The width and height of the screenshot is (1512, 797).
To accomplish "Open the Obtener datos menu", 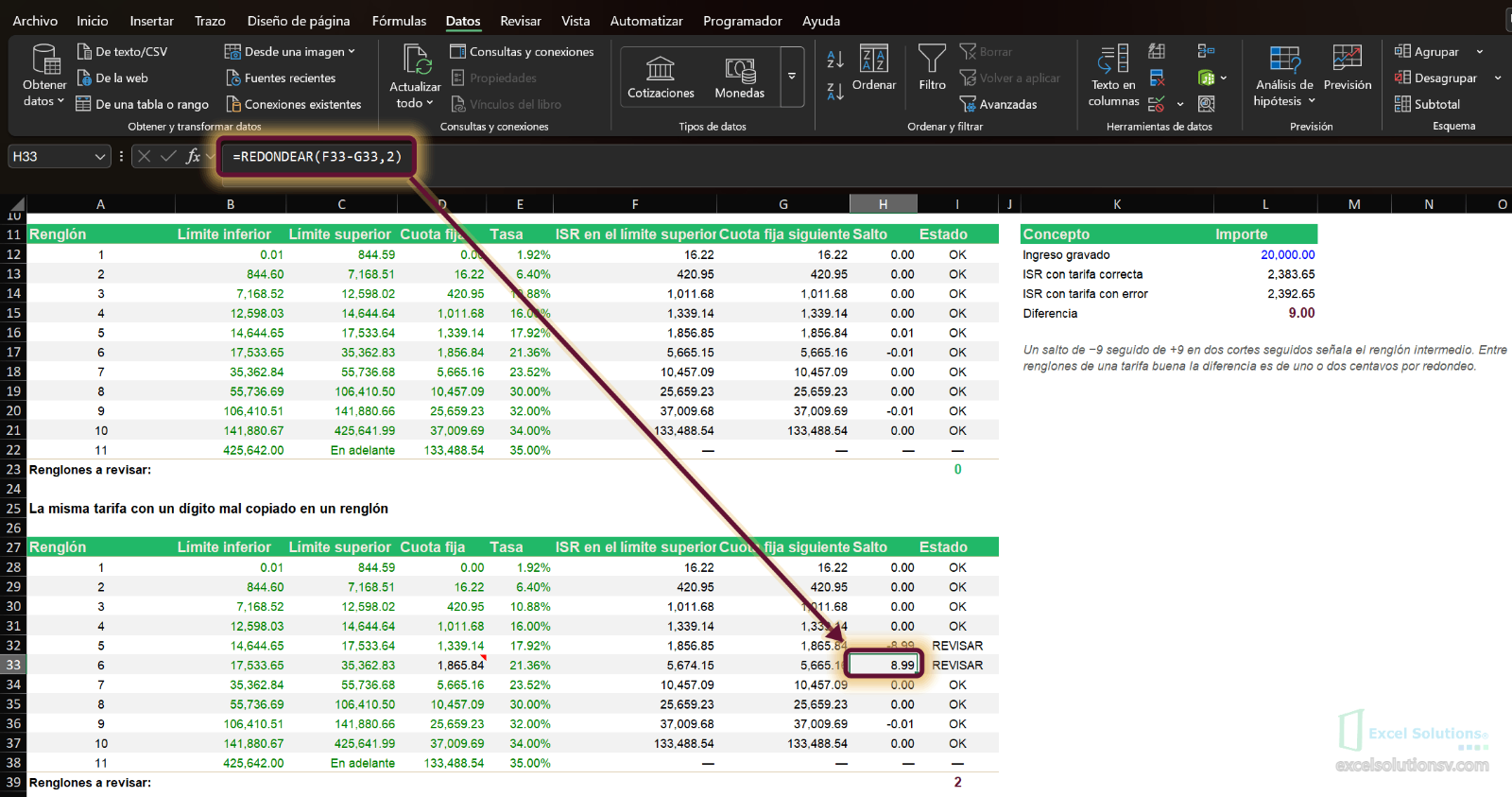I will point(44,76).
